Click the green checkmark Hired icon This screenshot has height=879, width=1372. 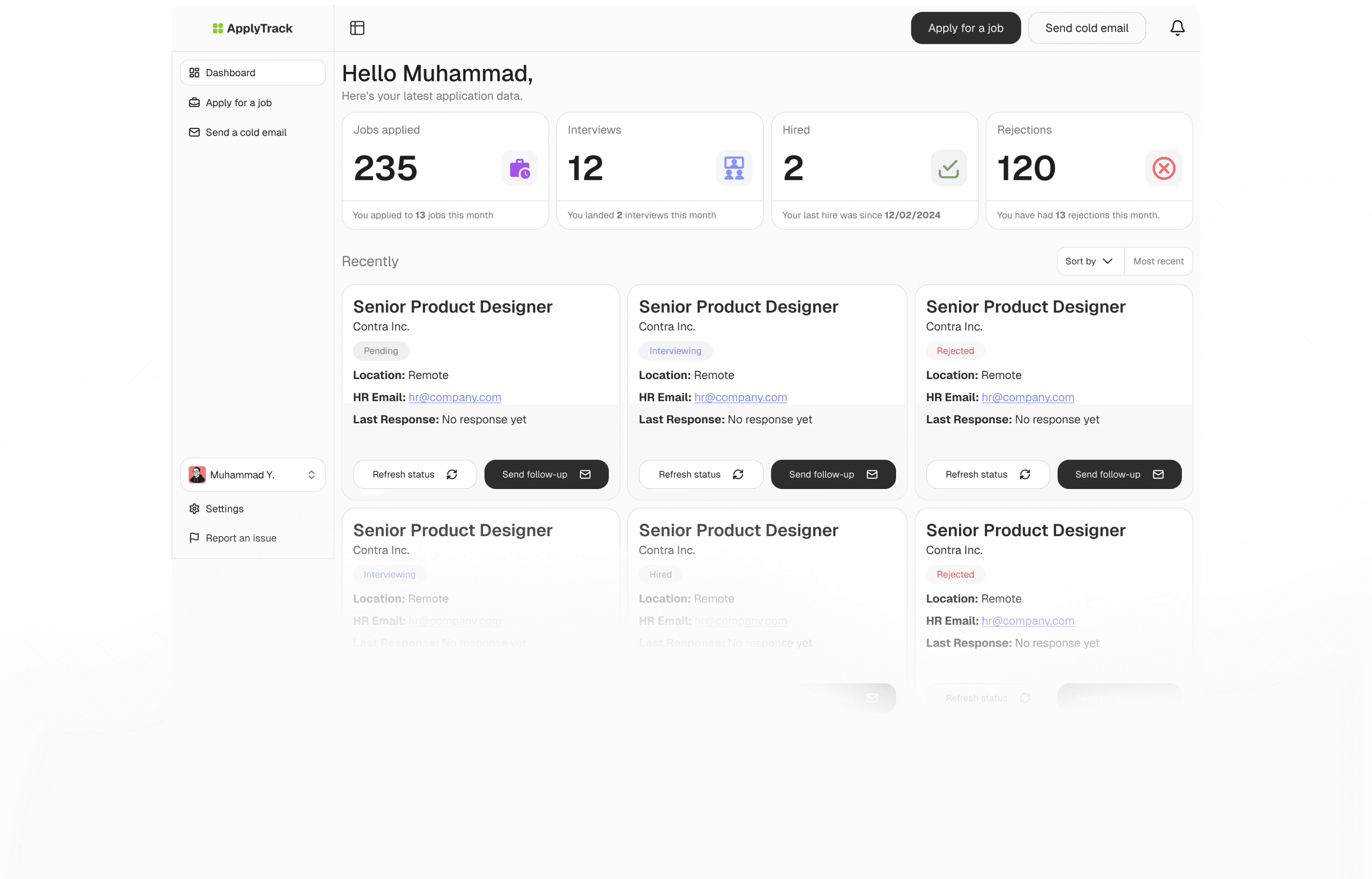click(x=948, y=168)
